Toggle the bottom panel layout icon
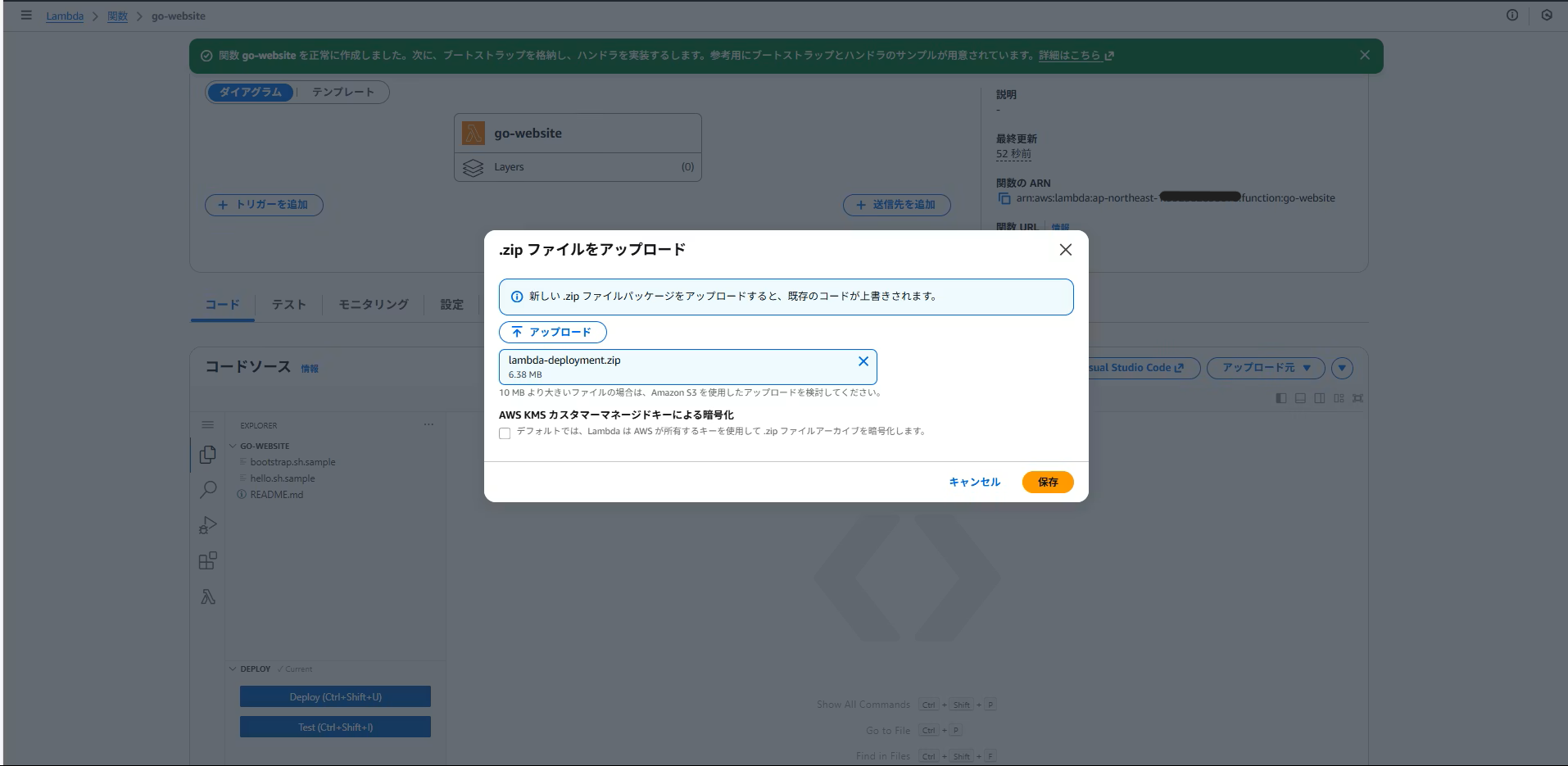The width and height of the screenshot is (1568, 766). 1300,398
